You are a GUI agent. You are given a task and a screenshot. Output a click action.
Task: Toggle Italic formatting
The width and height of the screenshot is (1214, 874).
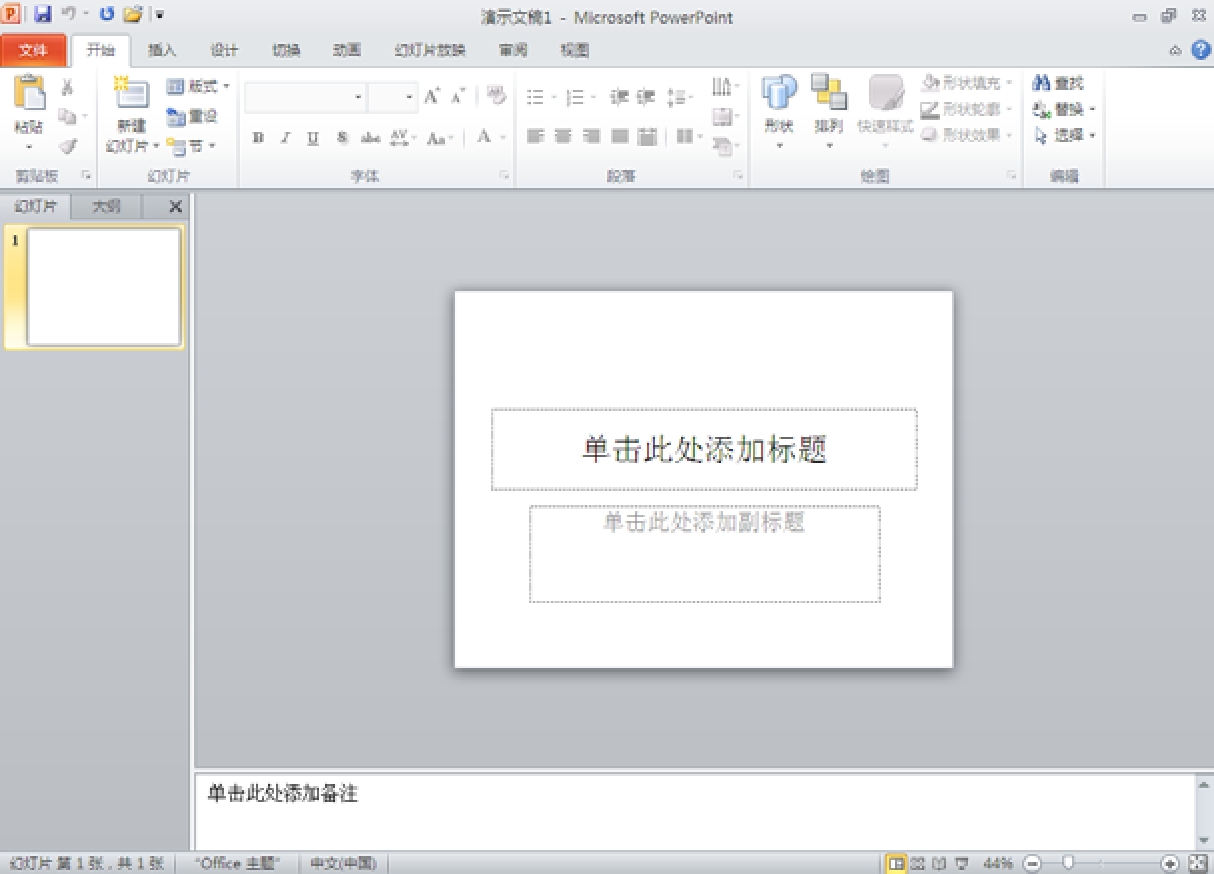[286, 138]
